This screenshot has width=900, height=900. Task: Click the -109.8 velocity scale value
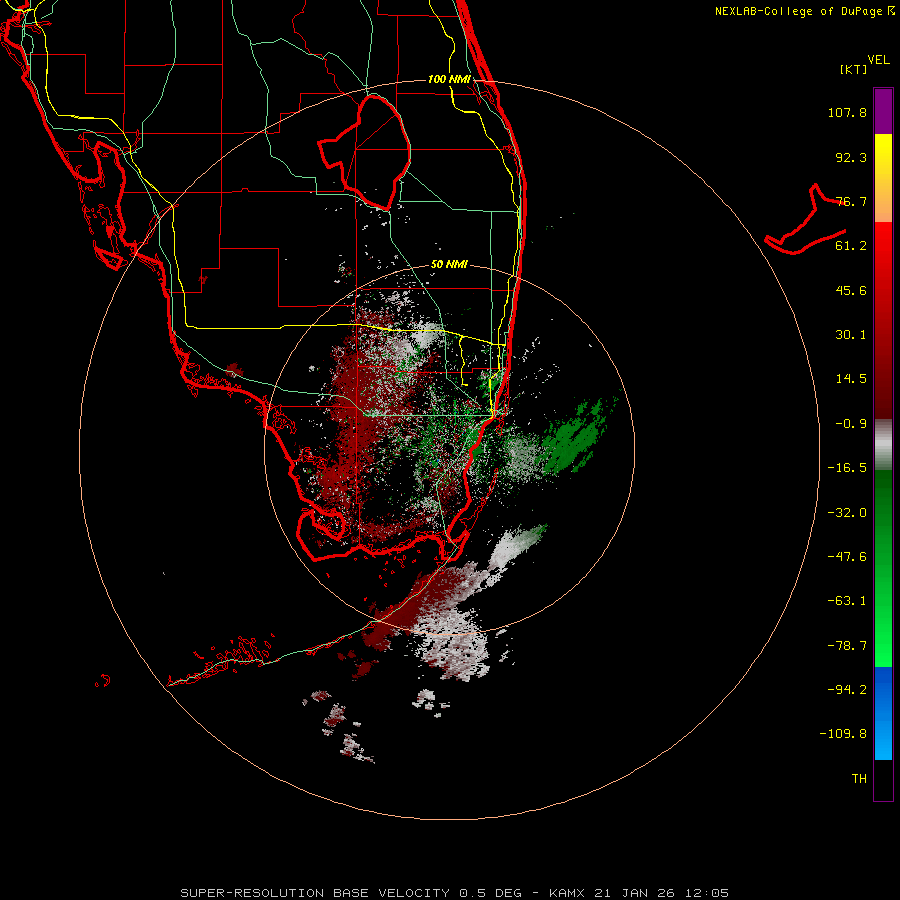[x=843, y=734]
